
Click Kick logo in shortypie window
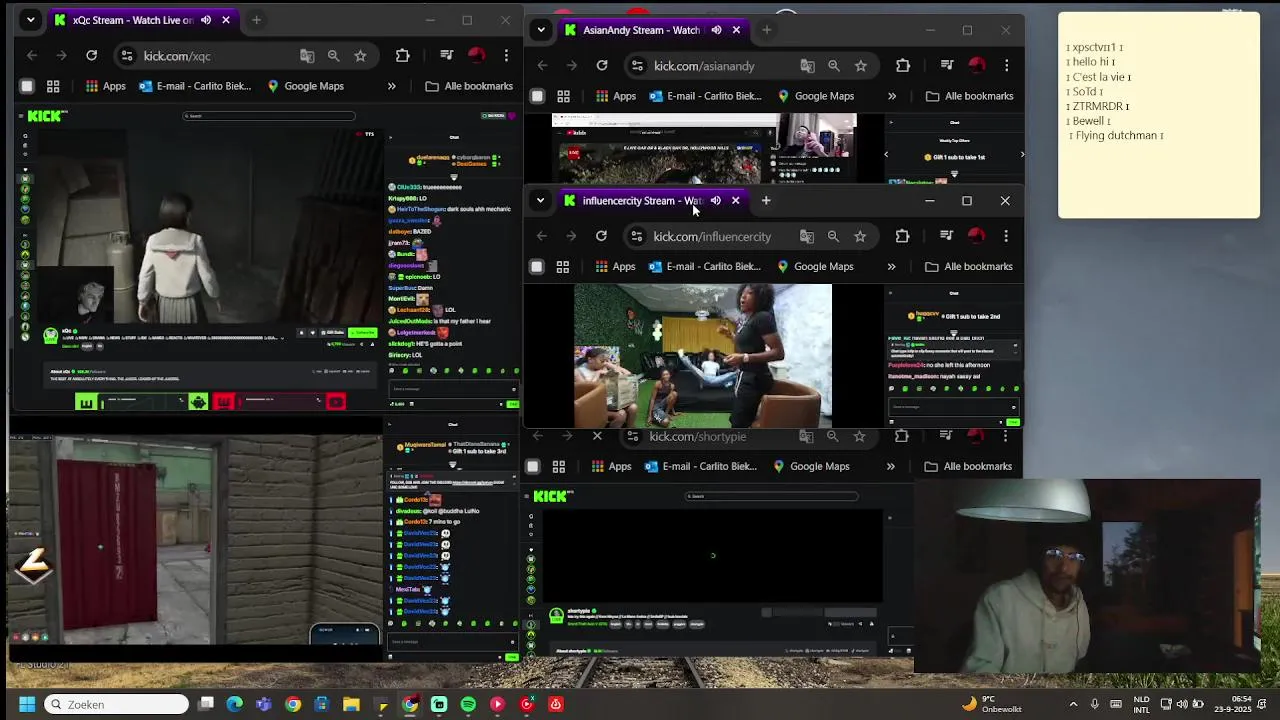(553, 496)
